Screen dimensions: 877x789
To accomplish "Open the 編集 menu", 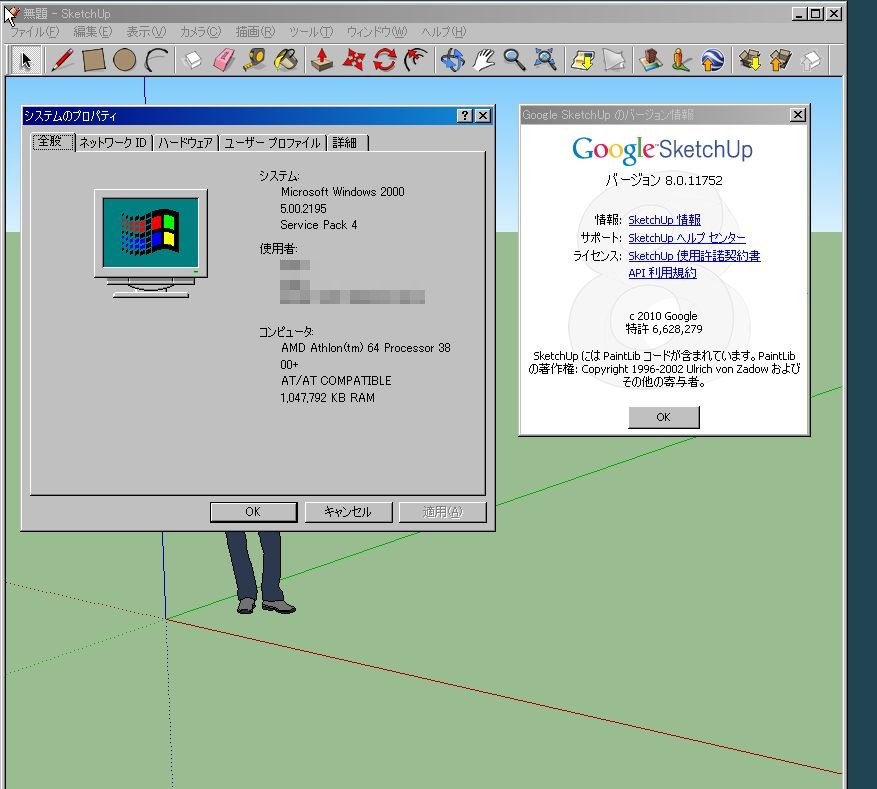I will tap(93, 32).
